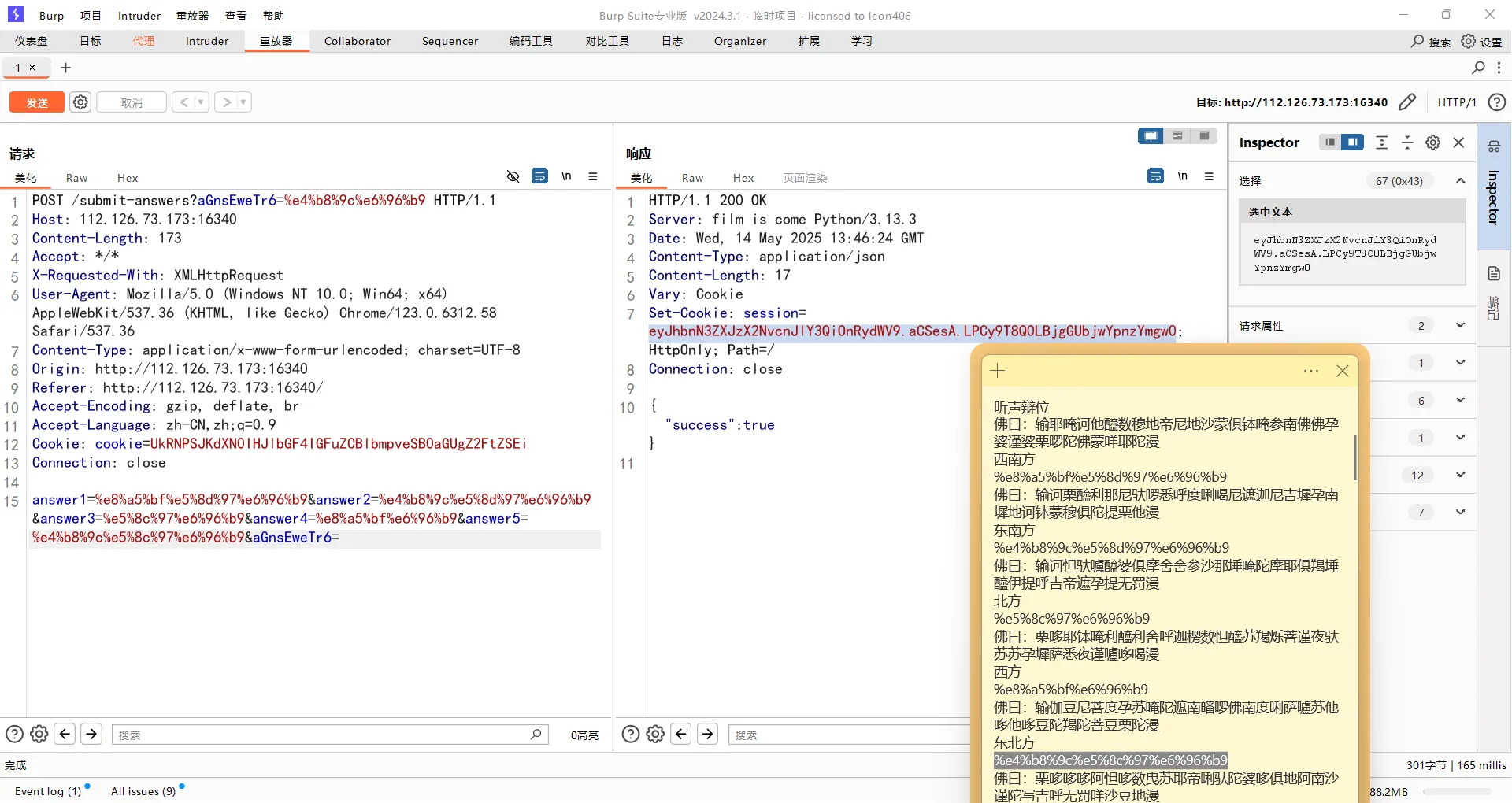The image size is (1512, 803).
Task: Switch to the Intruder tool tab
Action: click(x=207, y=41)
